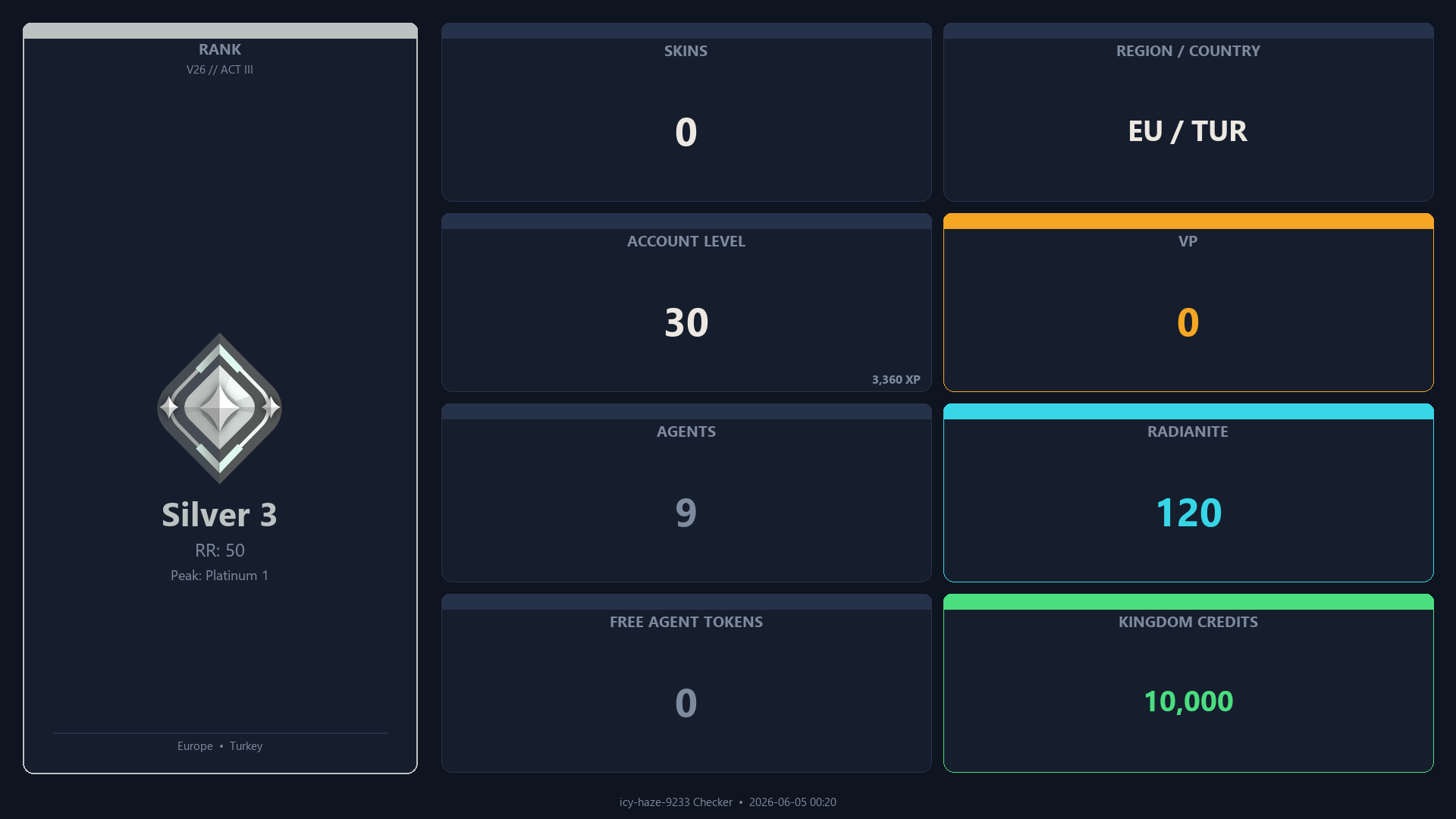This screenshot has height=819, width=1456.
Task: Click the Free Agent Tokens value
Action: [686, 703]
